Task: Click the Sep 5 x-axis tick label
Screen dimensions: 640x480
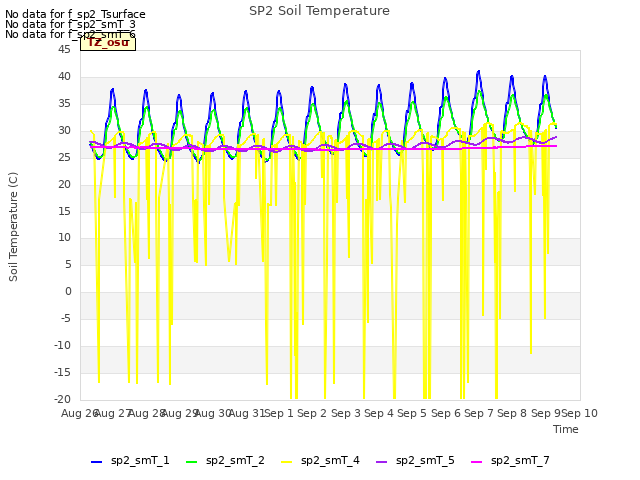Action: tap(412, 413)
